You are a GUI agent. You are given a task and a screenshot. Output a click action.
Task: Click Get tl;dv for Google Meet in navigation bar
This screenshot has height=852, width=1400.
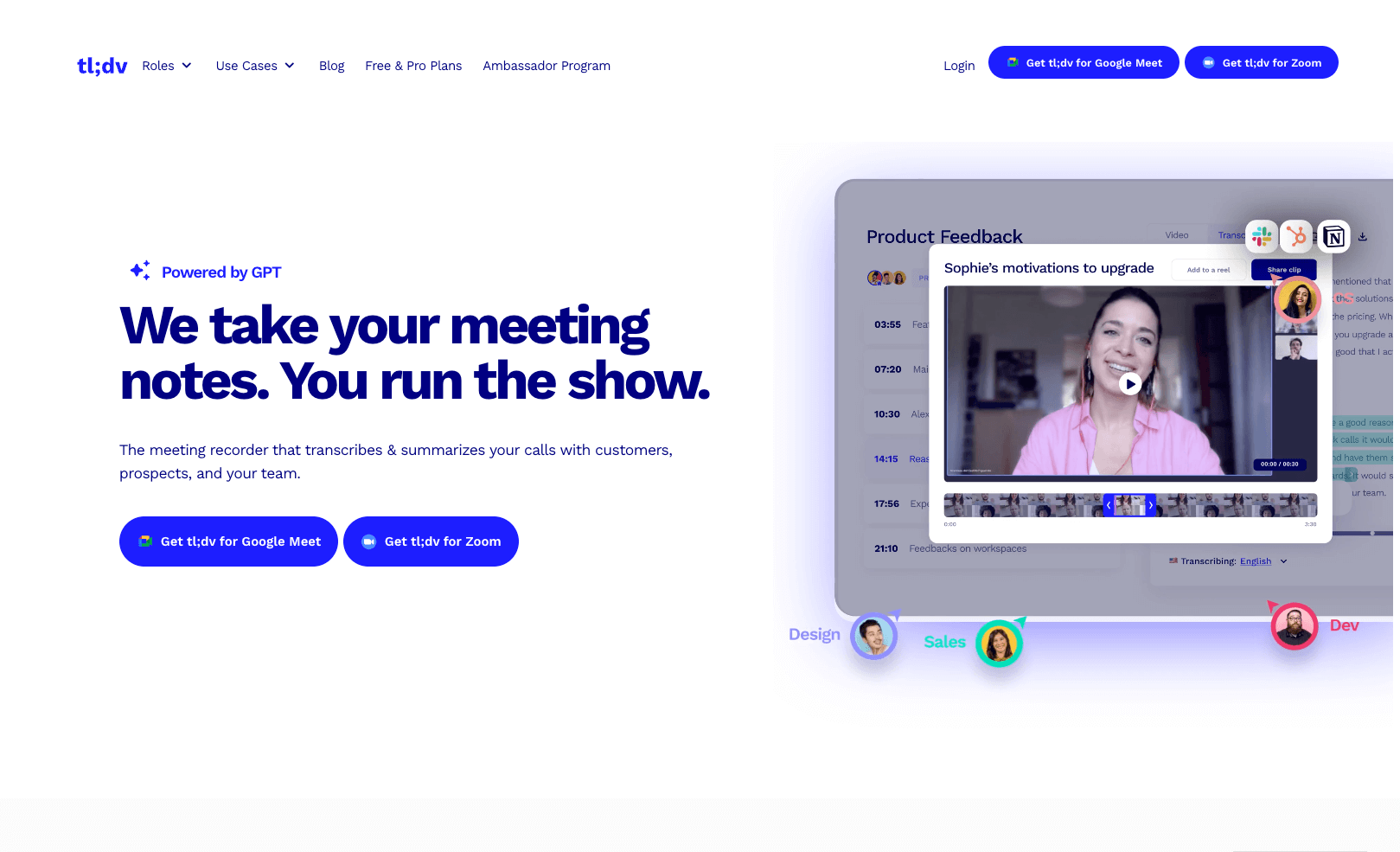click(1084, 62)
